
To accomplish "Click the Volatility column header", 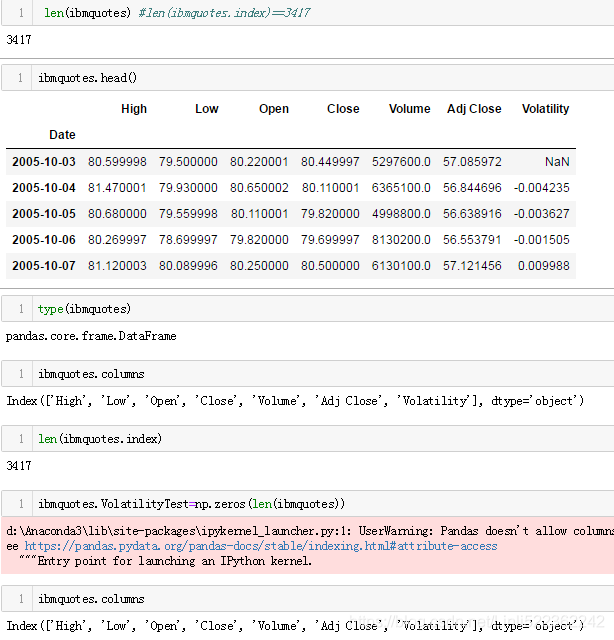I will 545,109.
